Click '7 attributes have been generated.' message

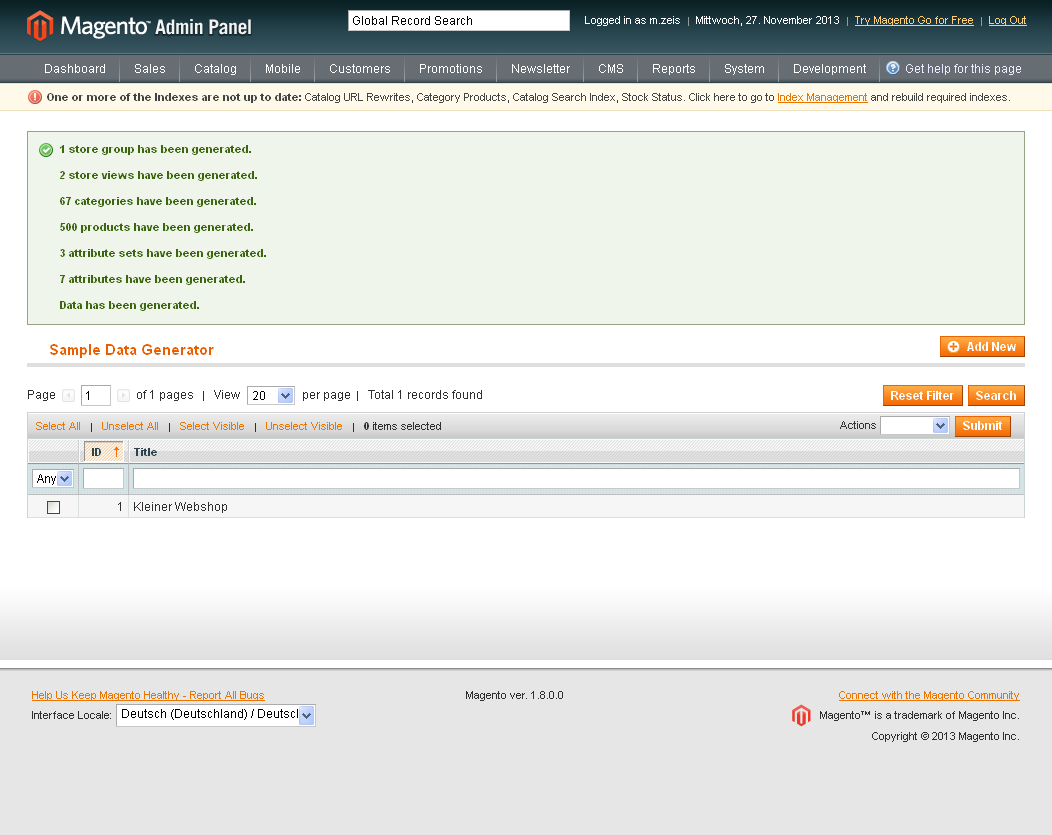point(152,280)
